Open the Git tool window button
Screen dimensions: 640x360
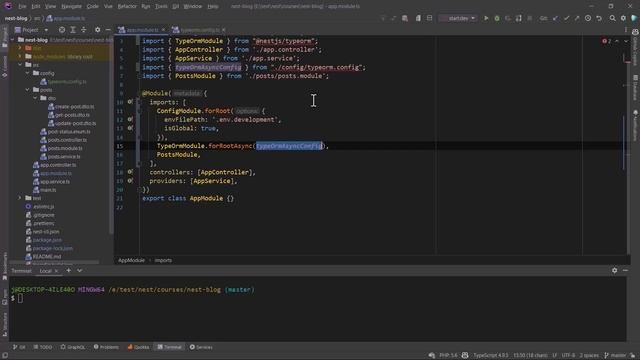pos(19,347)
